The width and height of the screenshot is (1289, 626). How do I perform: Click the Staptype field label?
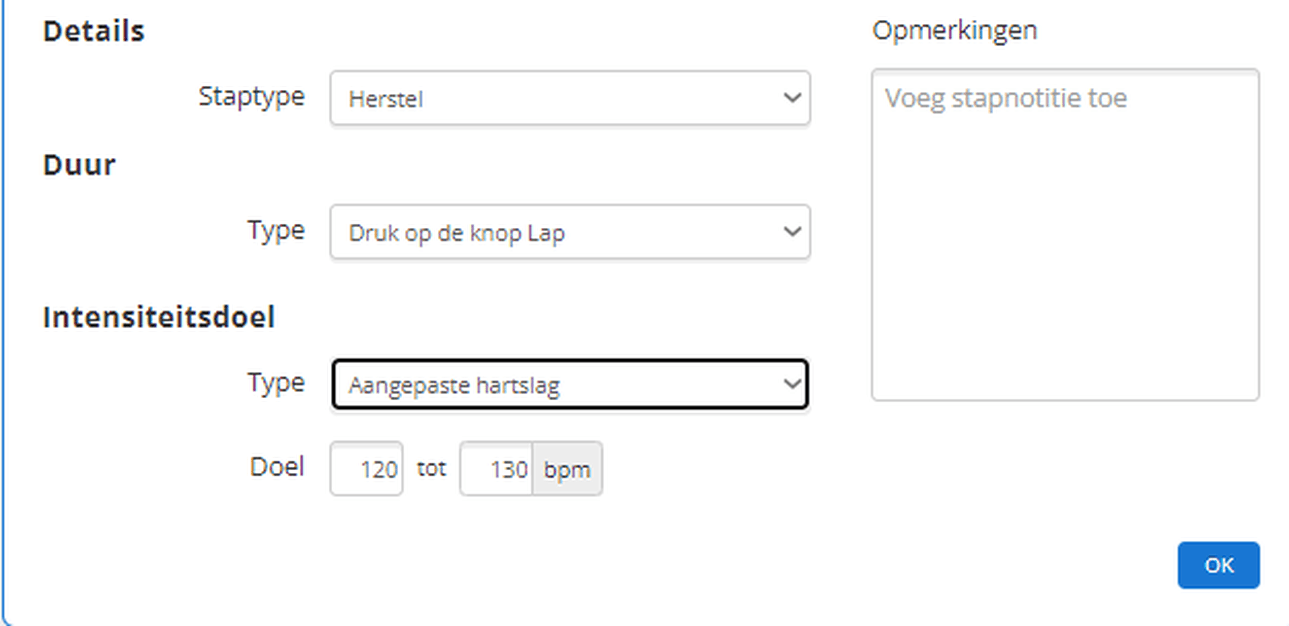point(251,97)
